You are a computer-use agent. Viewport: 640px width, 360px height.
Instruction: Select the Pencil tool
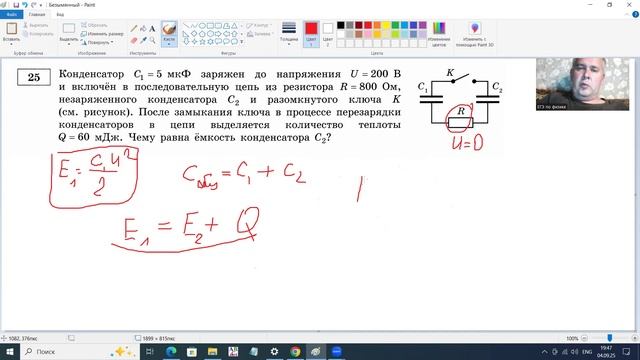pos(134,29)
